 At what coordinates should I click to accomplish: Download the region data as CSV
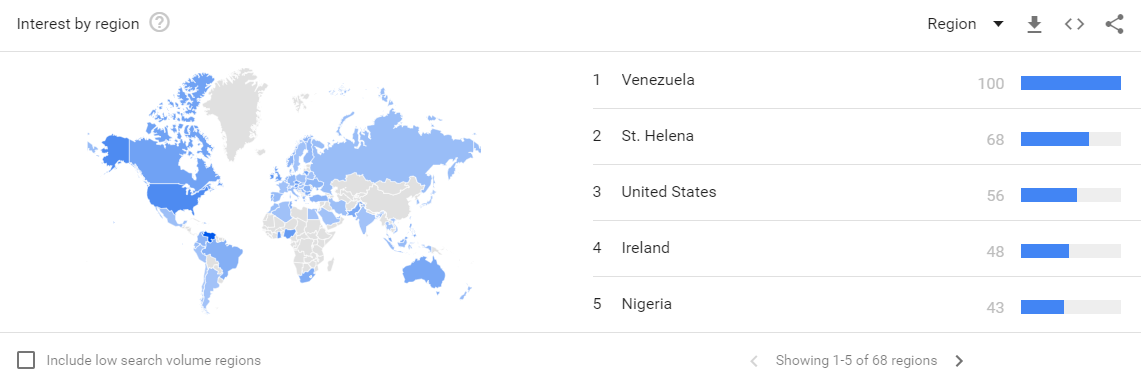click(x=1034, y=24)
